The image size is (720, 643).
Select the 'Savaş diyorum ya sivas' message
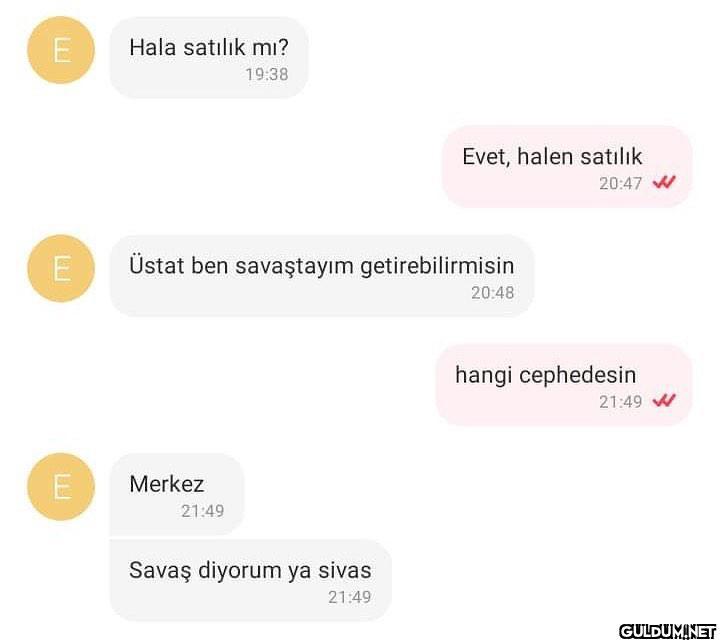point(251,581)
